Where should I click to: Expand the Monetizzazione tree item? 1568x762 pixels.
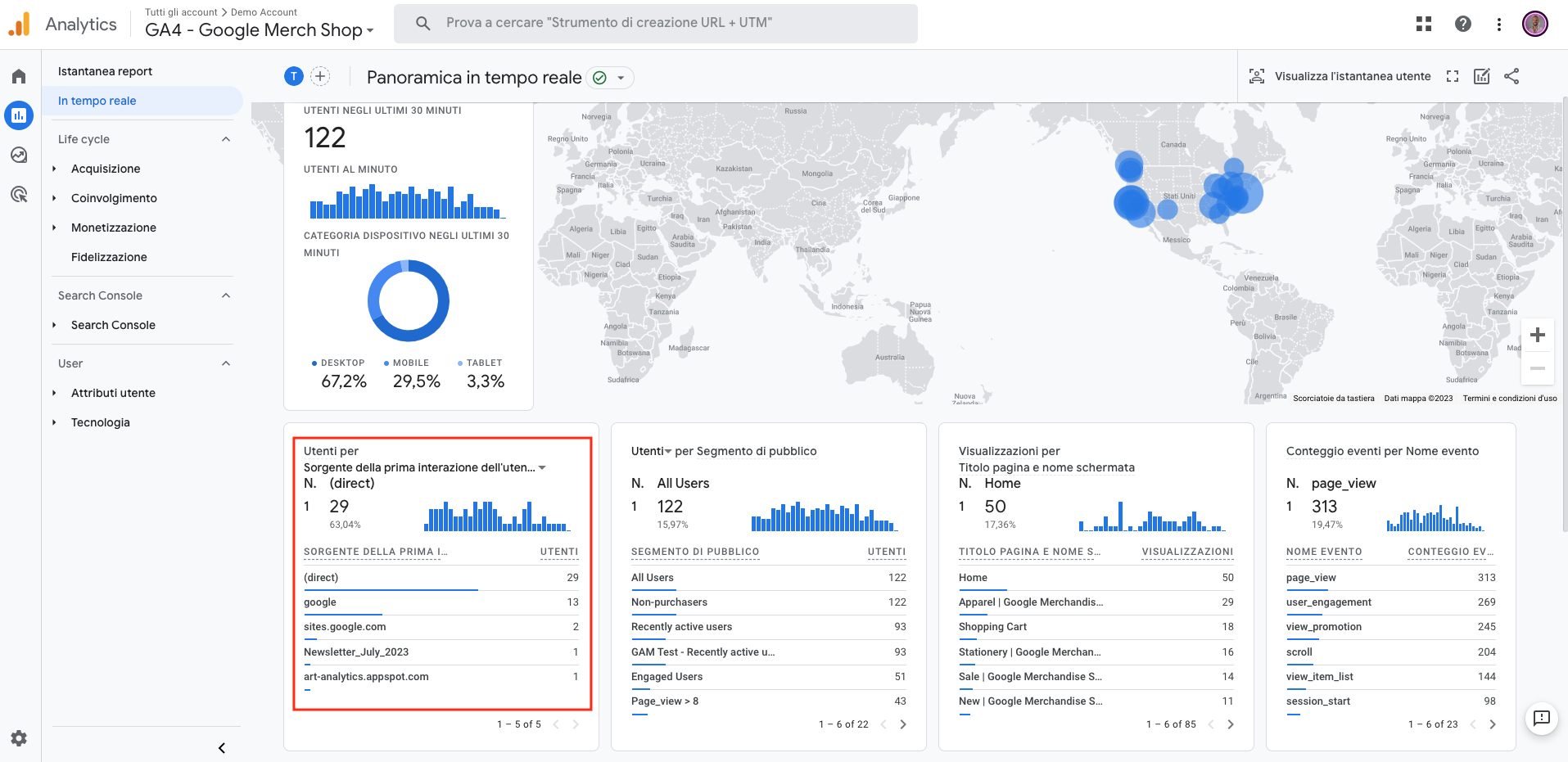pyautogui.click(x=55, y=228)
